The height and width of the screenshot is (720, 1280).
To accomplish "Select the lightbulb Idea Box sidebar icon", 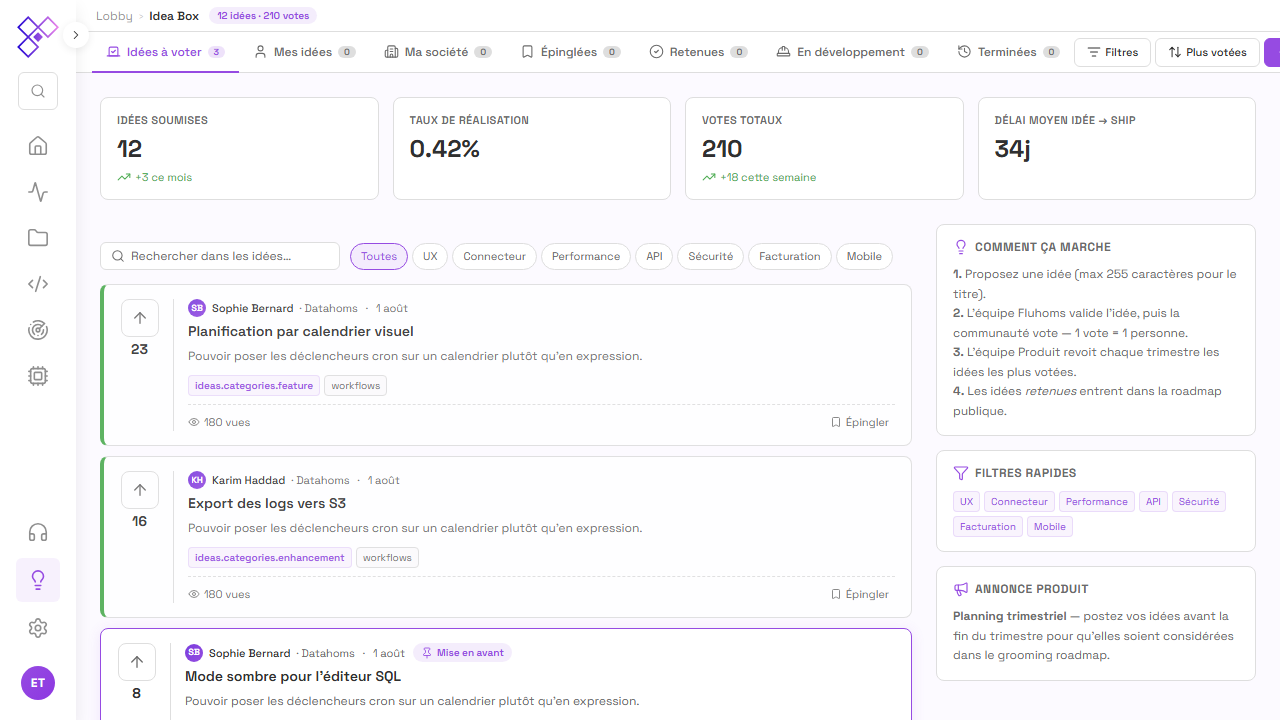I will click(38, 580).
